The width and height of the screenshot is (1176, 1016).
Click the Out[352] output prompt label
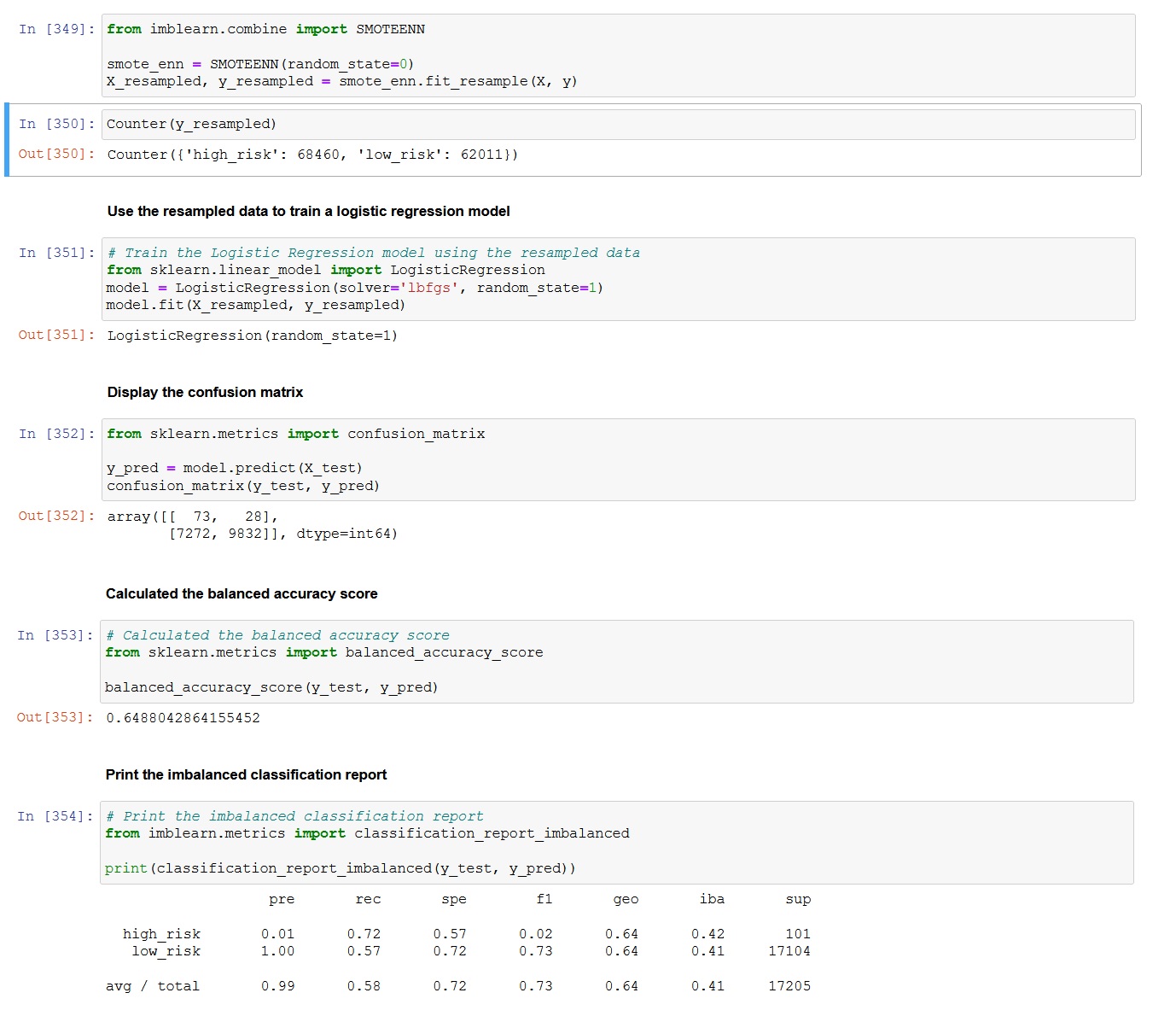(54, 516)
